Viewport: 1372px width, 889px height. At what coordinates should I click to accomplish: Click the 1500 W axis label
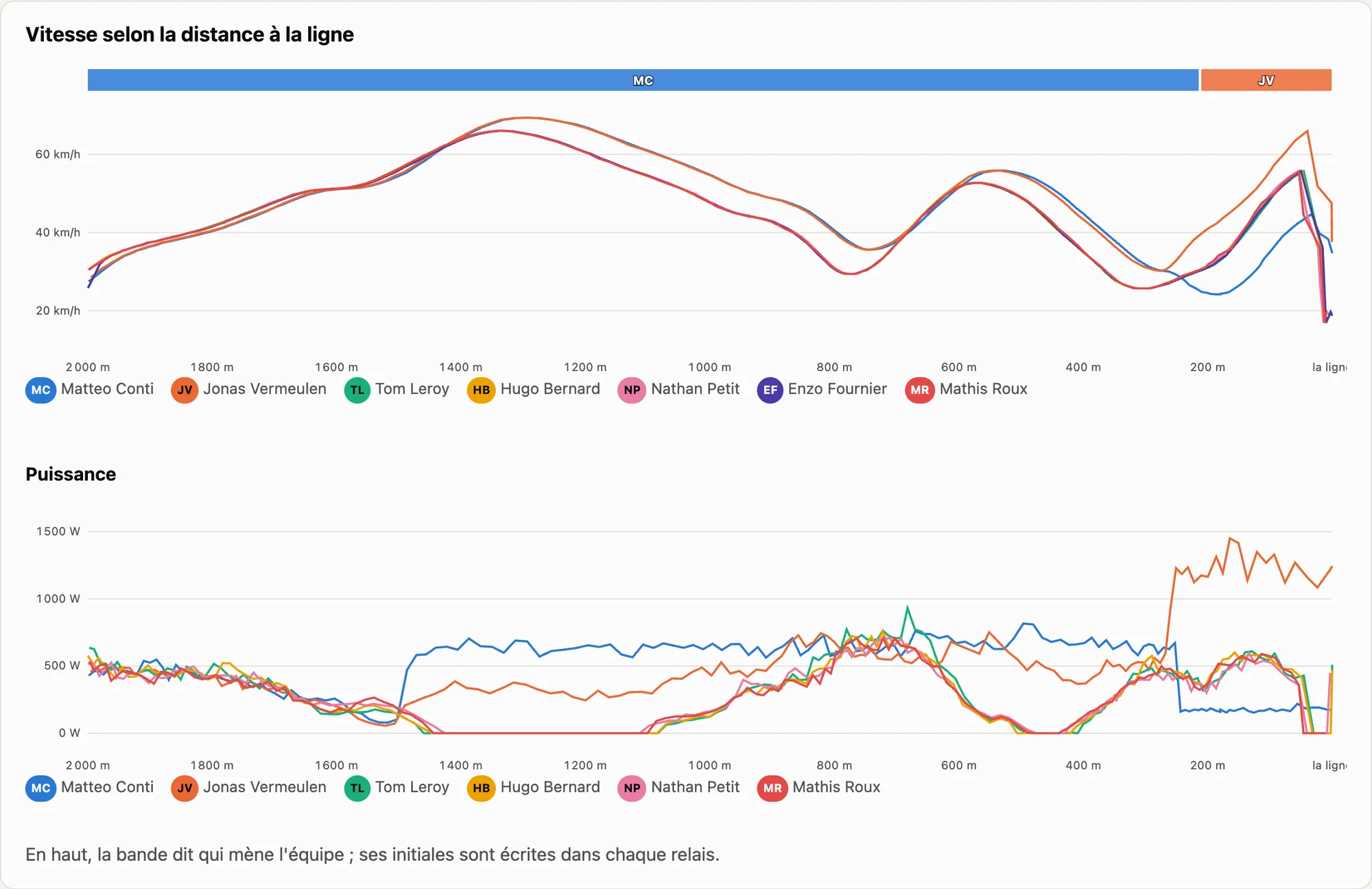[58, 532]
